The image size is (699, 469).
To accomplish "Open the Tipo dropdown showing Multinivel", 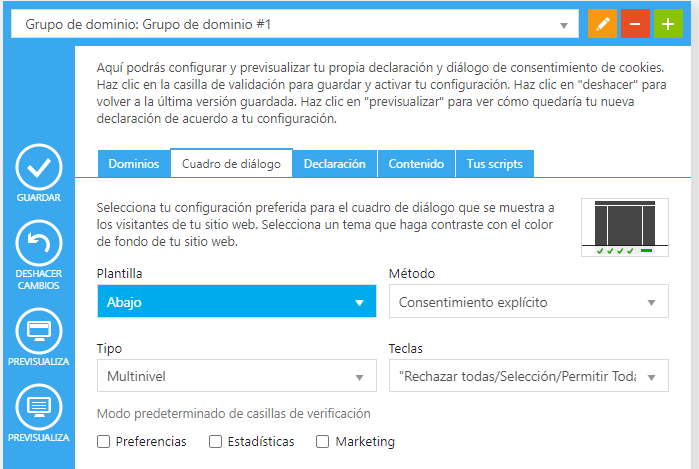I will [x=237, y=376].
